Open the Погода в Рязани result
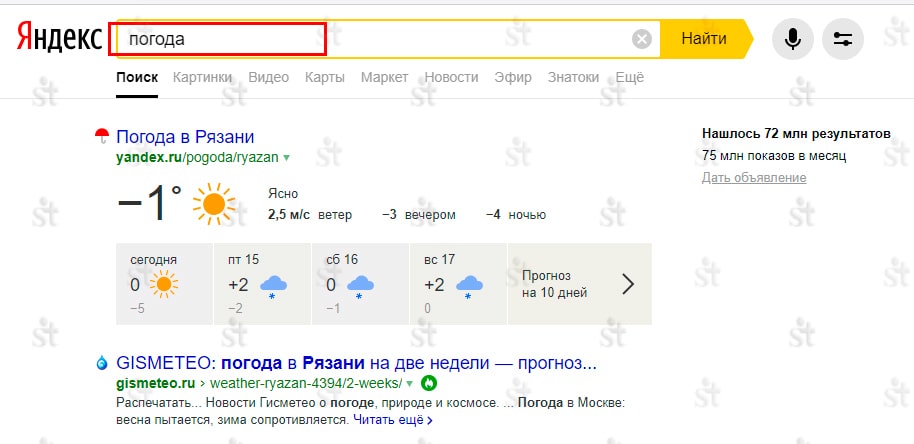 [x=185, y=137]
